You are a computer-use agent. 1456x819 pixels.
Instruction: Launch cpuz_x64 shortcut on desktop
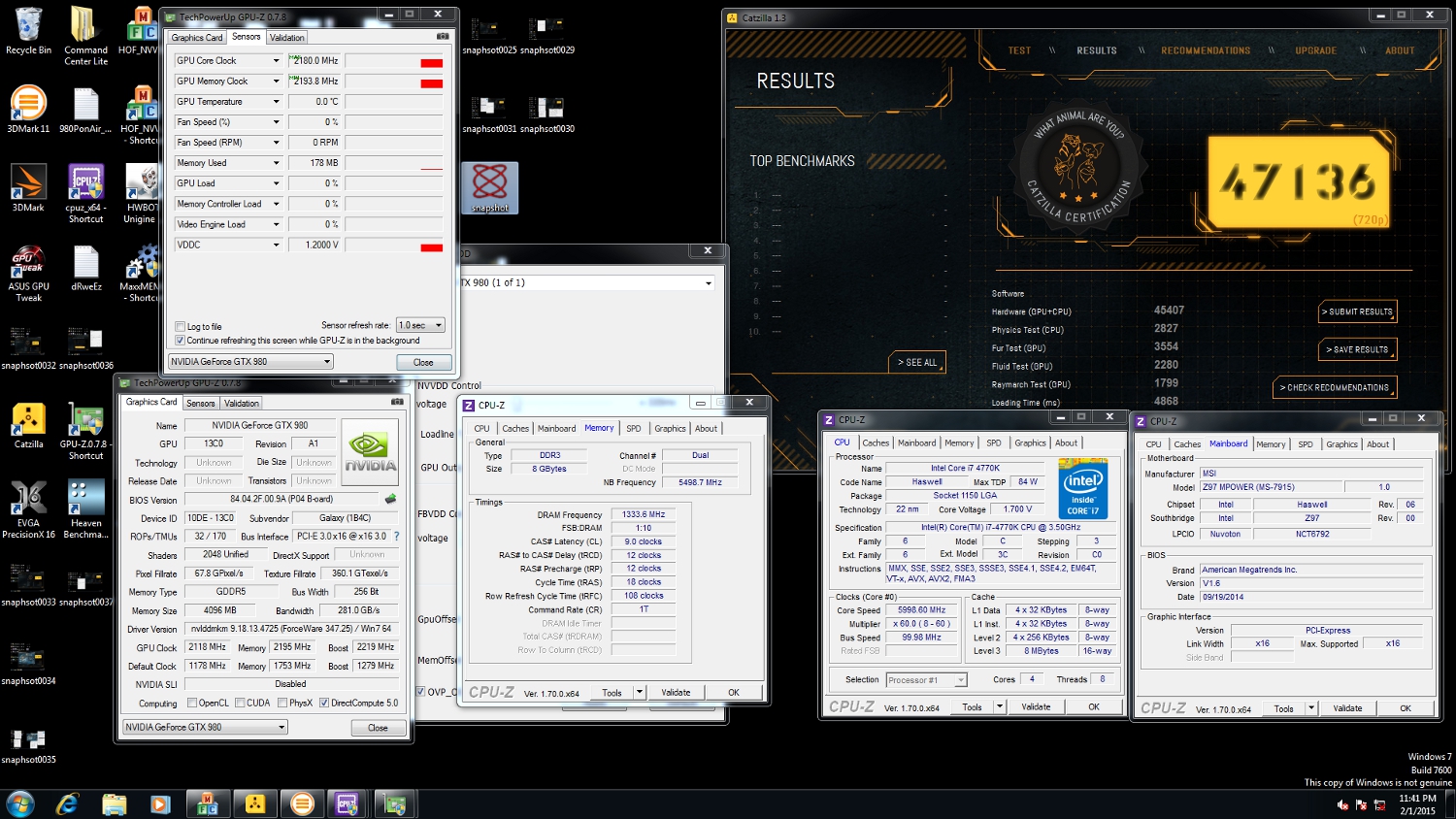point(85,193)
